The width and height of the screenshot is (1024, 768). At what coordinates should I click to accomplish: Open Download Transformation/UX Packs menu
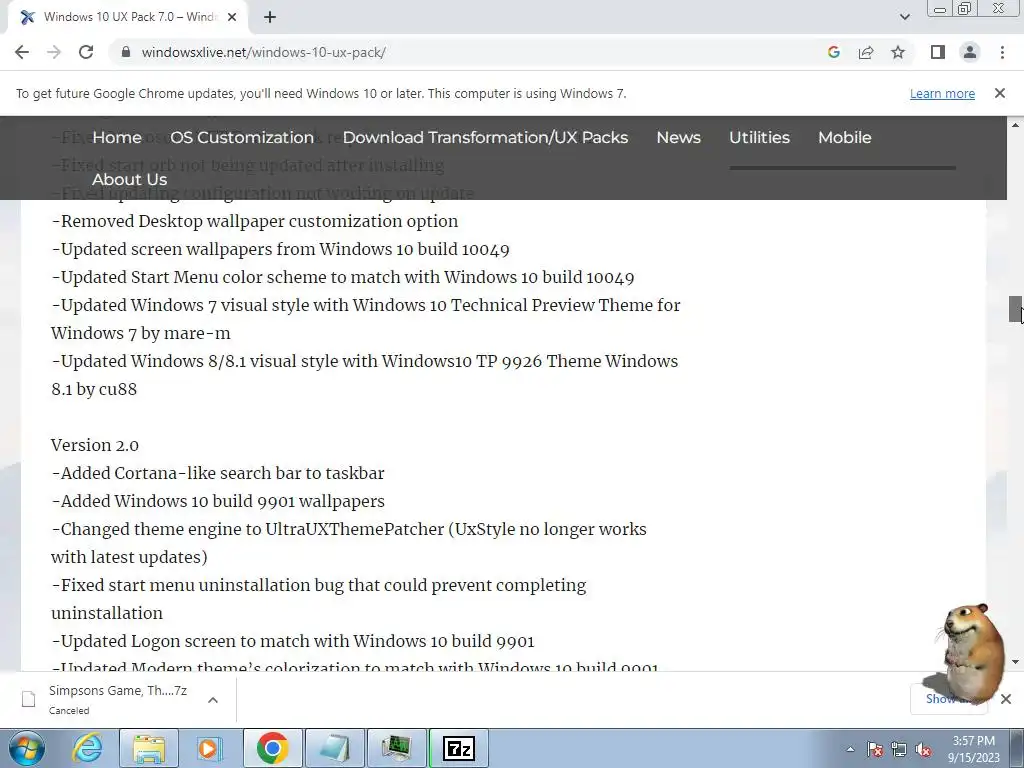click(485, 137)
